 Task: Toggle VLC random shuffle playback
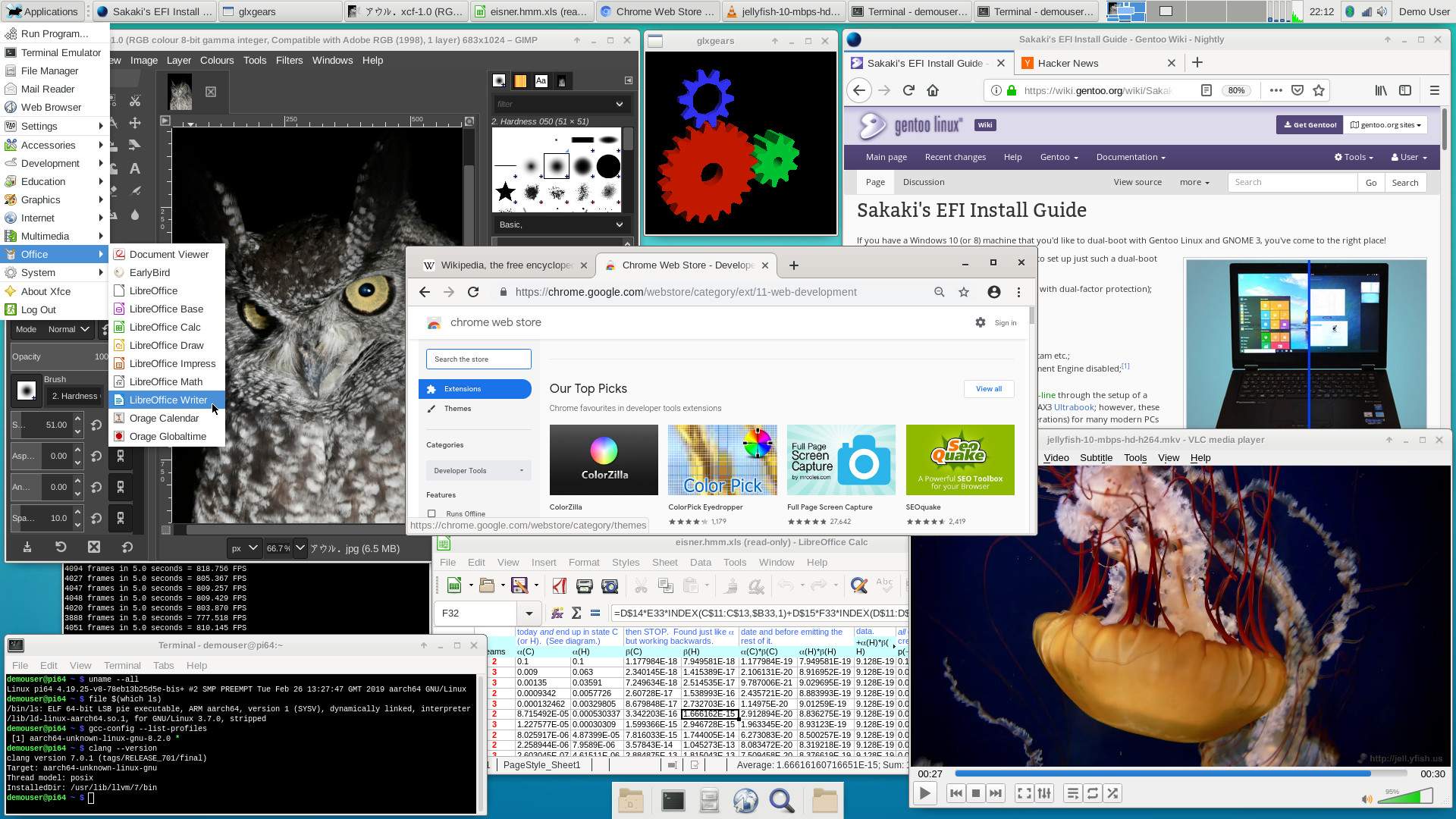(x=1112, y=793)
